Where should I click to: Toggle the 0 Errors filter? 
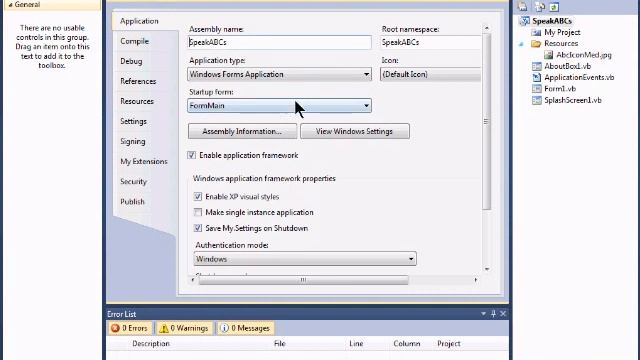pyautogui.click(x=129, y=328)
